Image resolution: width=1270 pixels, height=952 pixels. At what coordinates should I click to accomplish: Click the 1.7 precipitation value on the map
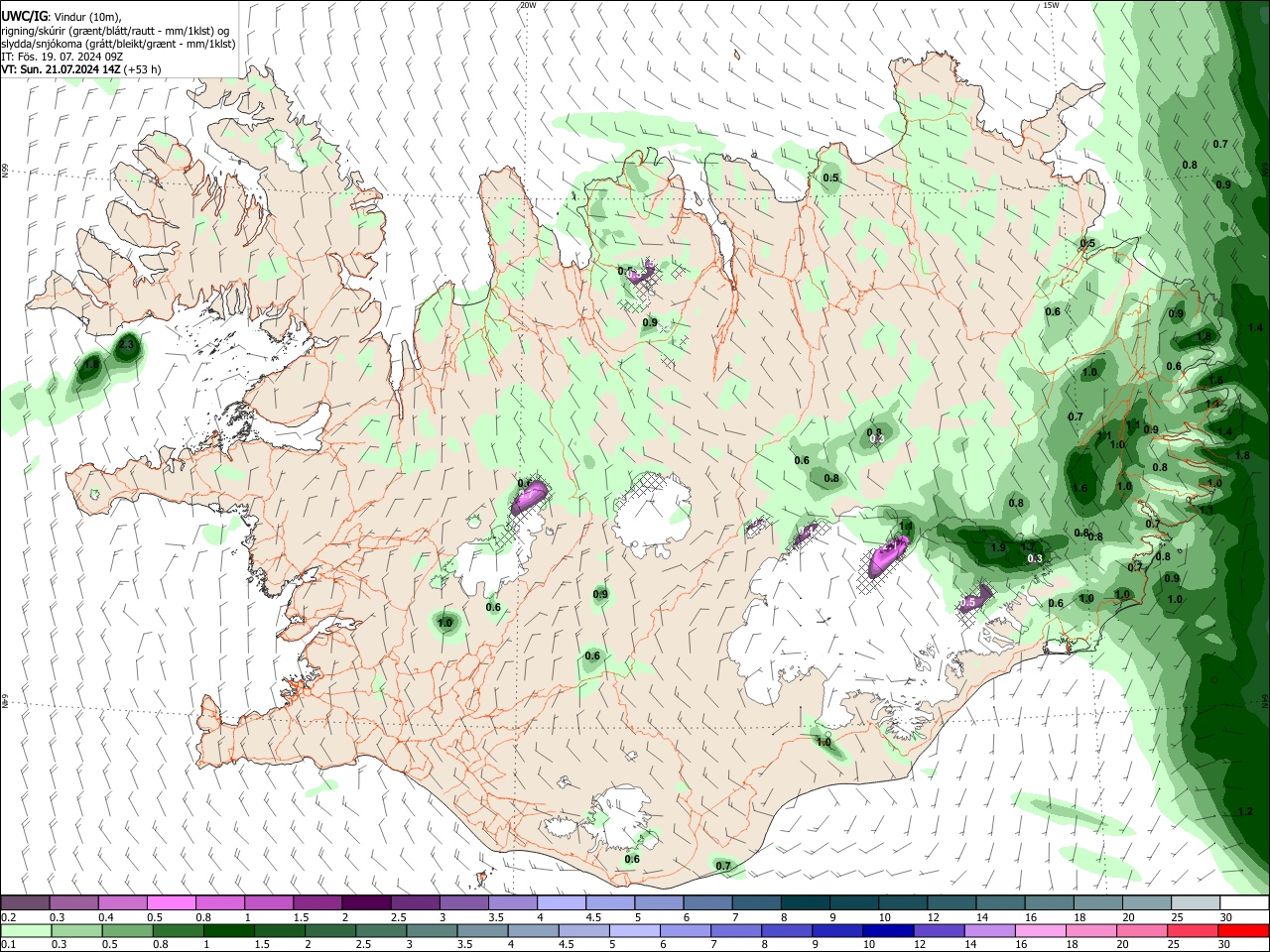[x=1029, y=546]
